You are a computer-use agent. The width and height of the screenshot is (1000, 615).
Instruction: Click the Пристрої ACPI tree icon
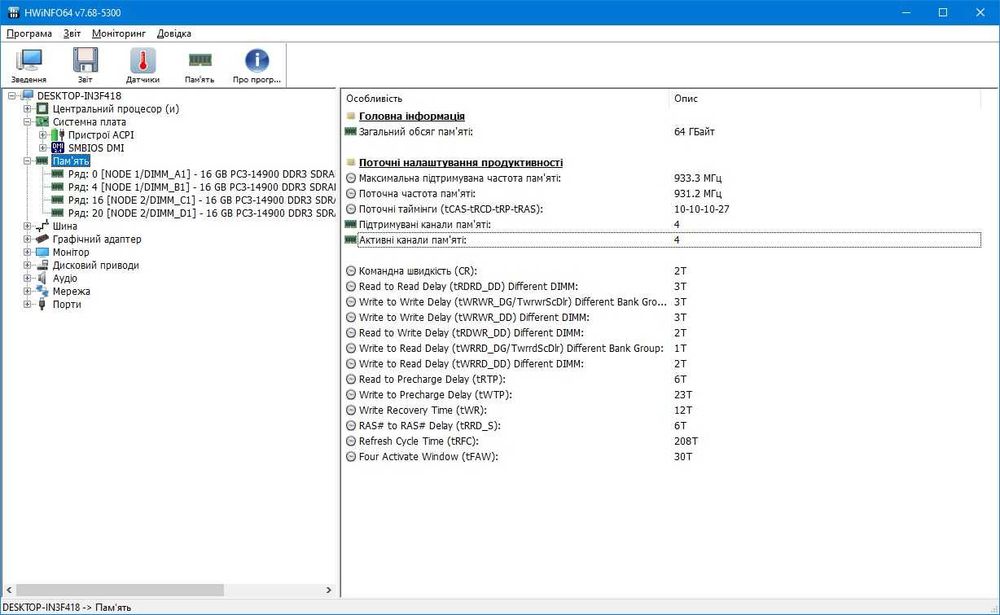[x=58, y=135]
